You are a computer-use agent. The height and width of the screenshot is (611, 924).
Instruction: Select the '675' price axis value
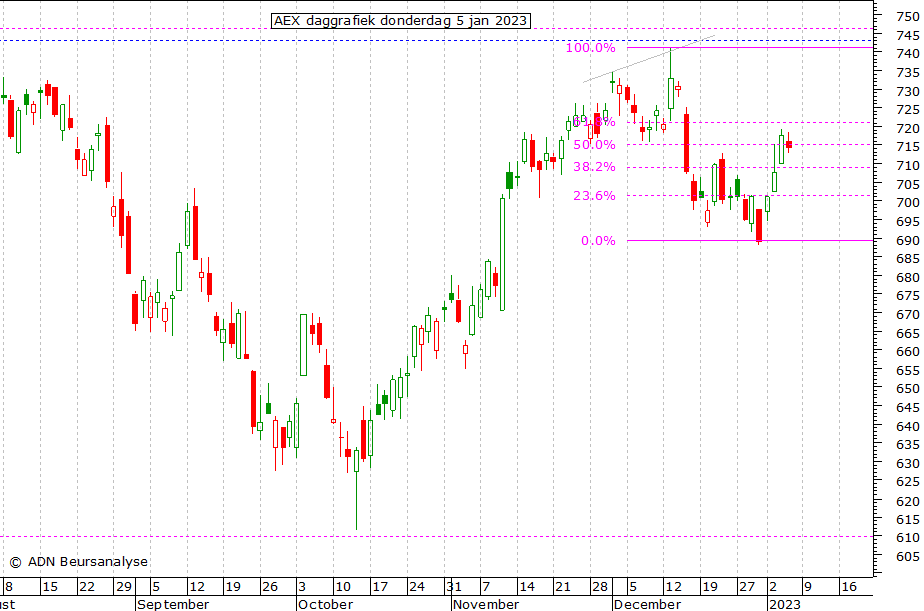[x=908, y=296]
